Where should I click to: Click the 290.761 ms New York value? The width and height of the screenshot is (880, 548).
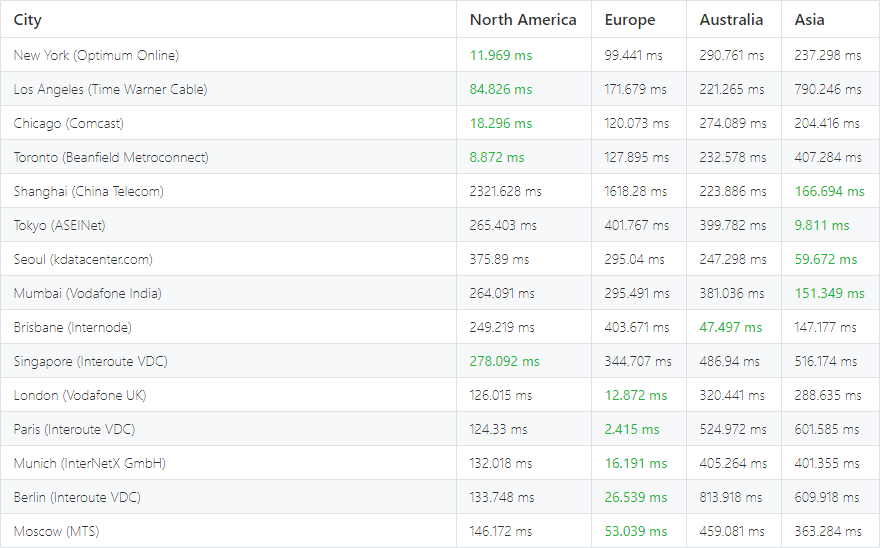coord(731,55)
